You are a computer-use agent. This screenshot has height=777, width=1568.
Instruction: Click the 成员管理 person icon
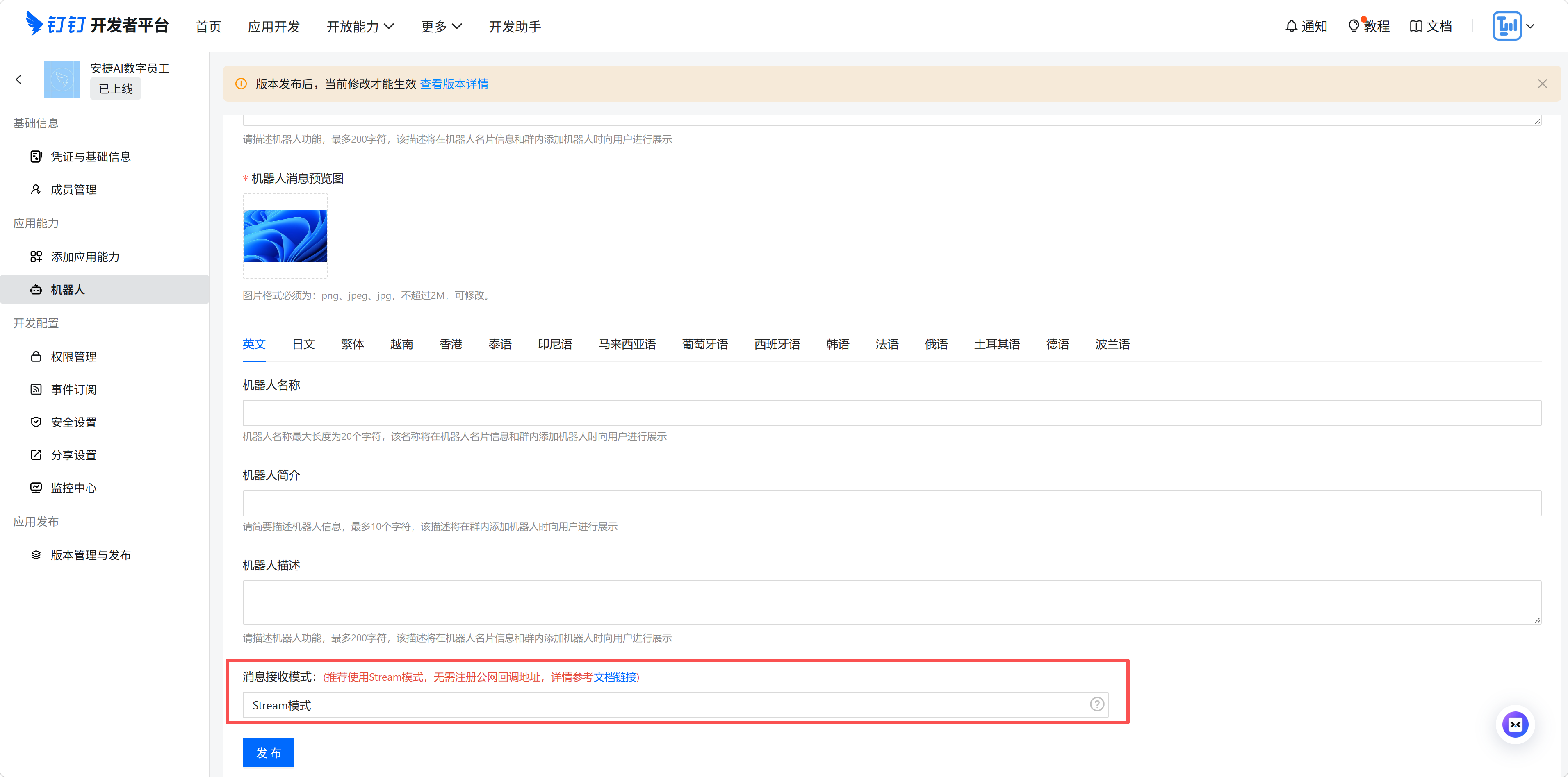(36, 189)
